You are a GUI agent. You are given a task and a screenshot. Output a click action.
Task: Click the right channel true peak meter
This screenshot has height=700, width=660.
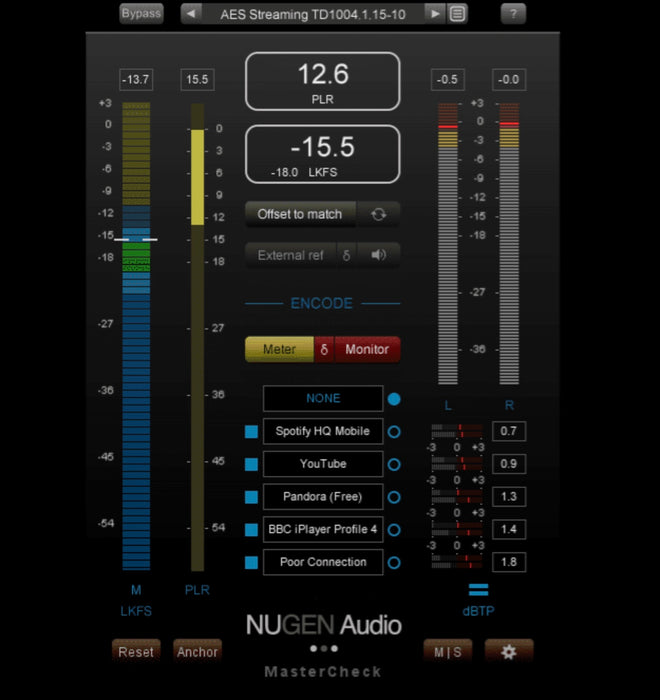tap(509, 244)
